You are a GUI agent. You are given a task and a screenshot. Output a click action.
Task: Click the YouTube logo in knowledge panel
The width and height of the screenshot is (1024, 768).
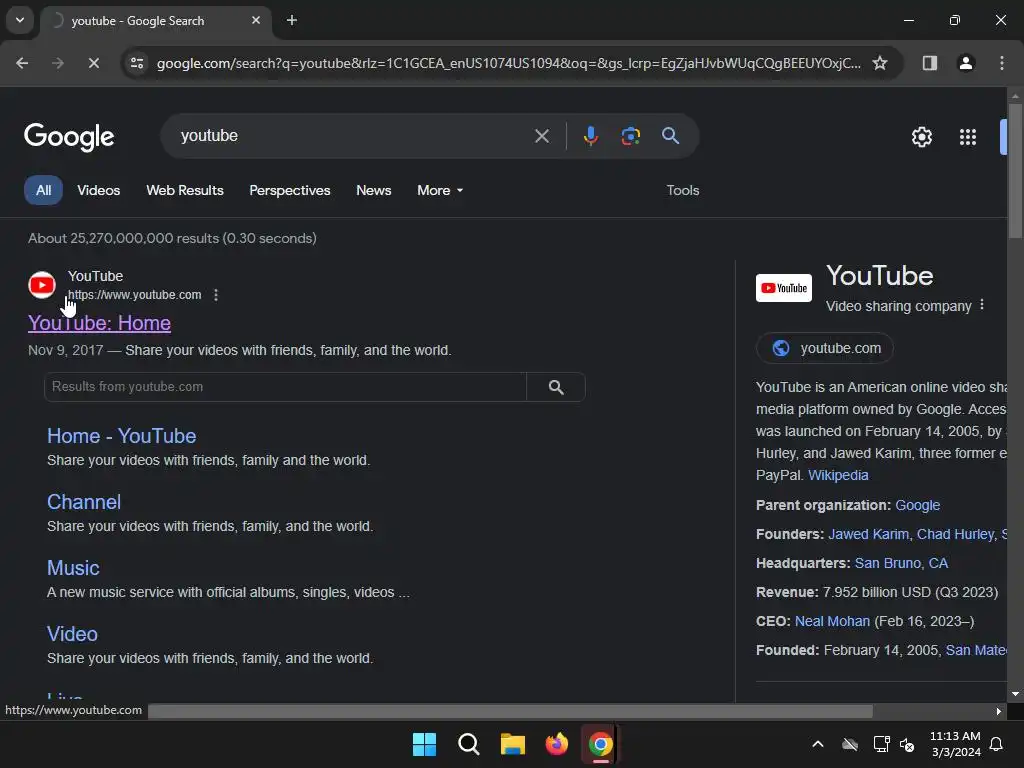pyautogui.click(x=784, y=288)
